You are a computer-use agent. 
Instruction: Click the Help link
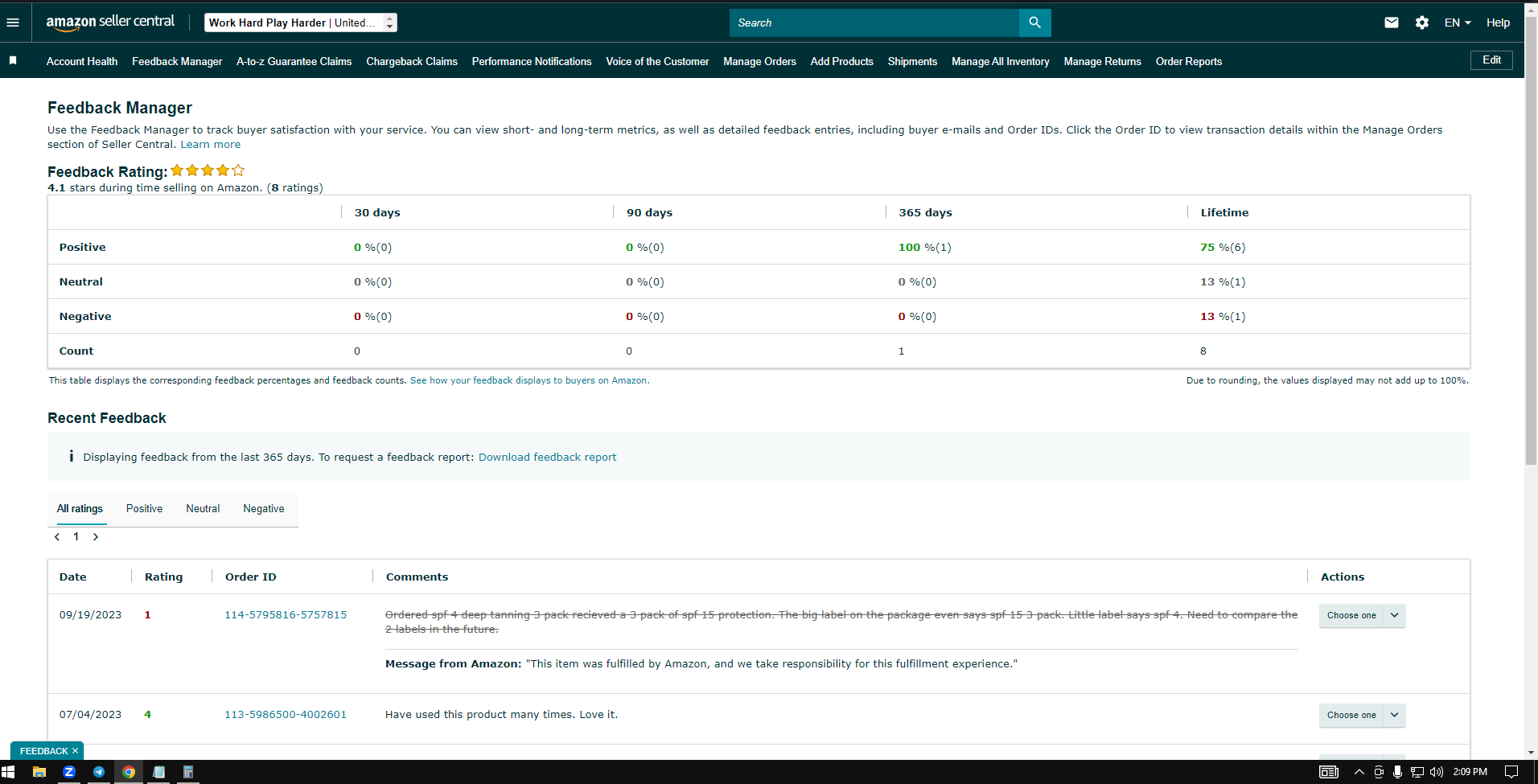[x=1498, y=23]
